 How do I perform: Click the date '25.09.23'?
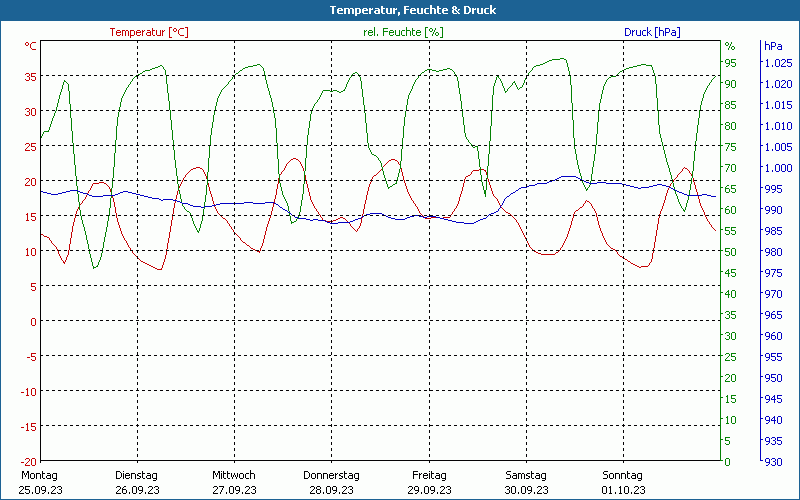pos(40,490)
